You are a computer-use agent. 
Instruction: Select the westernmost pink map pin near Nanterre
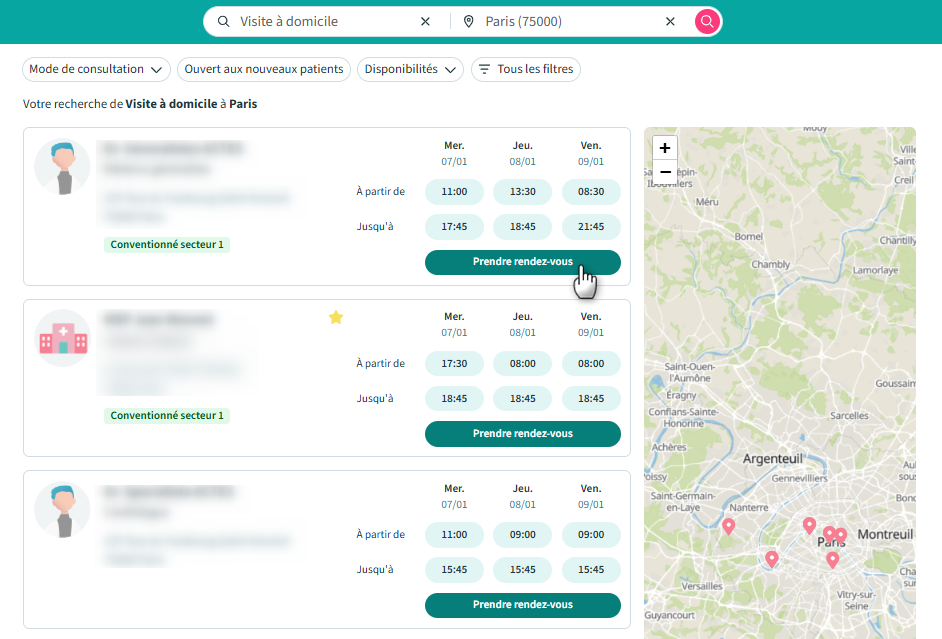click(728, 525)
